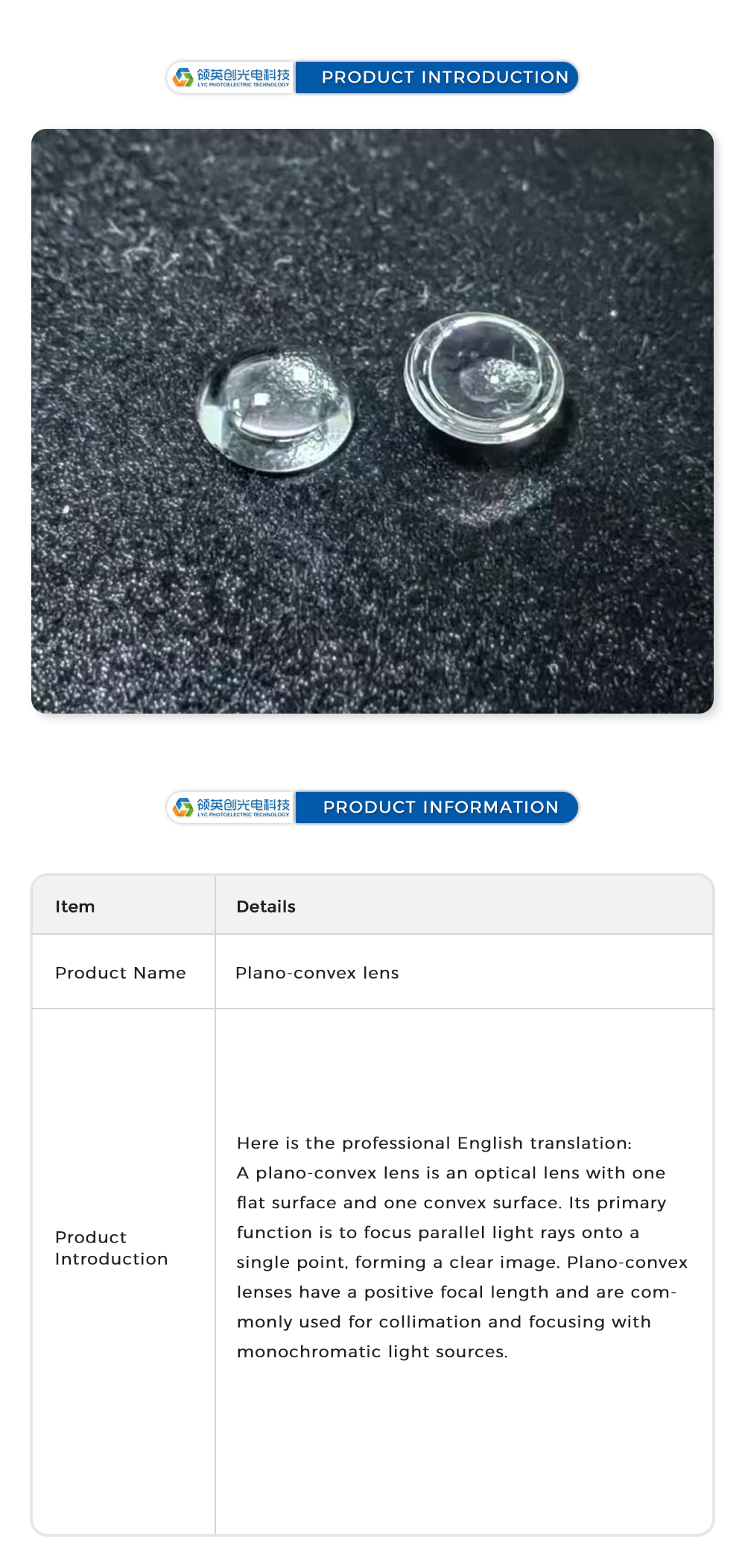Click the Chinese company name beside Product Information

(x=243, y=804)
